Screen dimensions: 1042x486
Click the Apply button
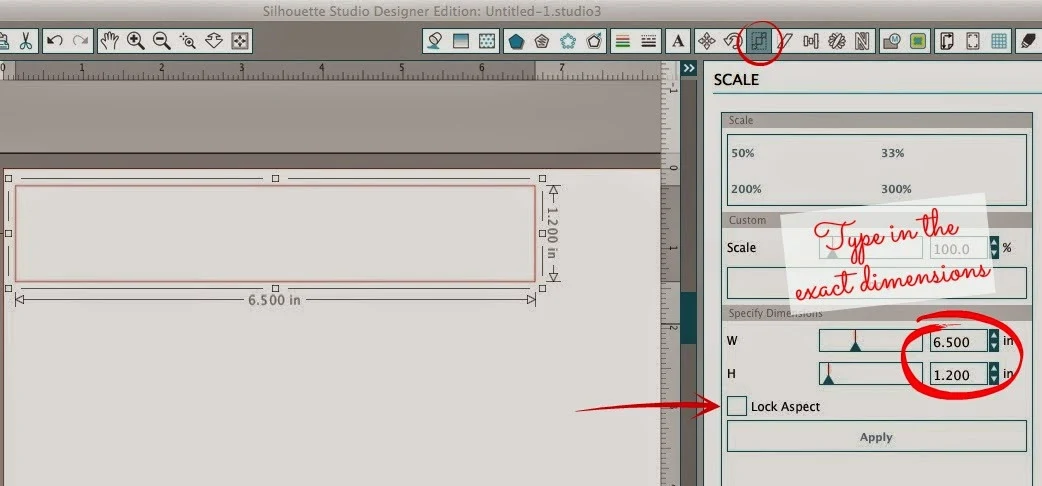coord(876,437)
